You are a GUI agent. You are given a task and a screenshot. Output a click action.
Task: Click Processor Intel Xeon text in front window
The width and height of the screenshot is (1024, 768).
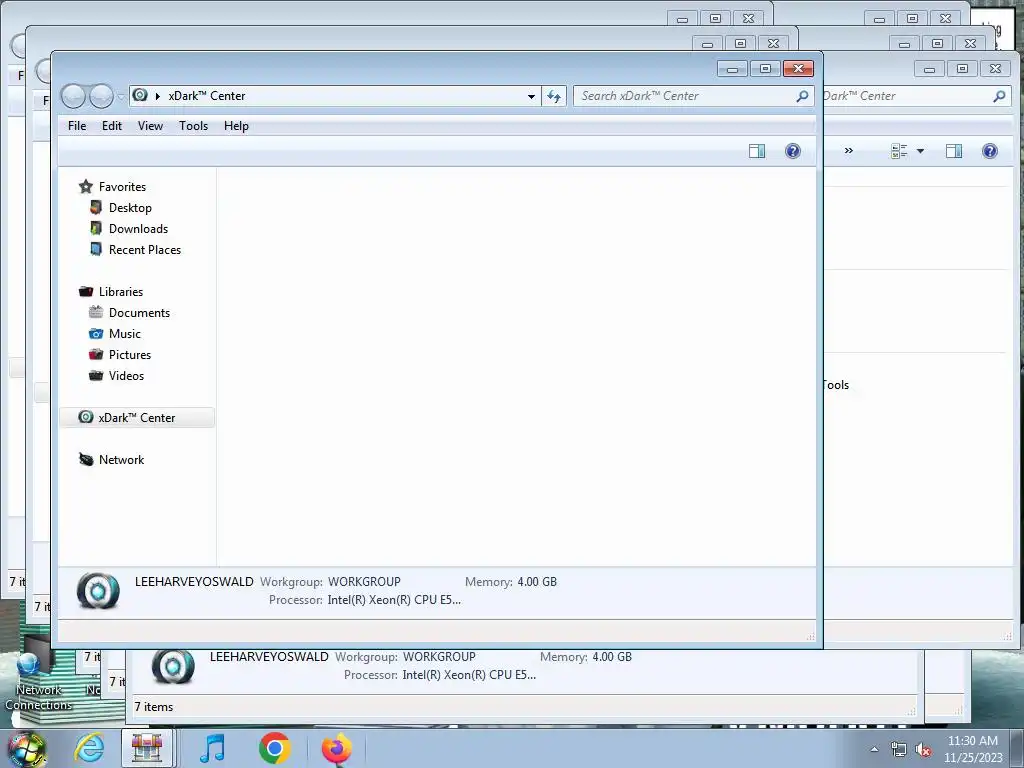[394, 600]
